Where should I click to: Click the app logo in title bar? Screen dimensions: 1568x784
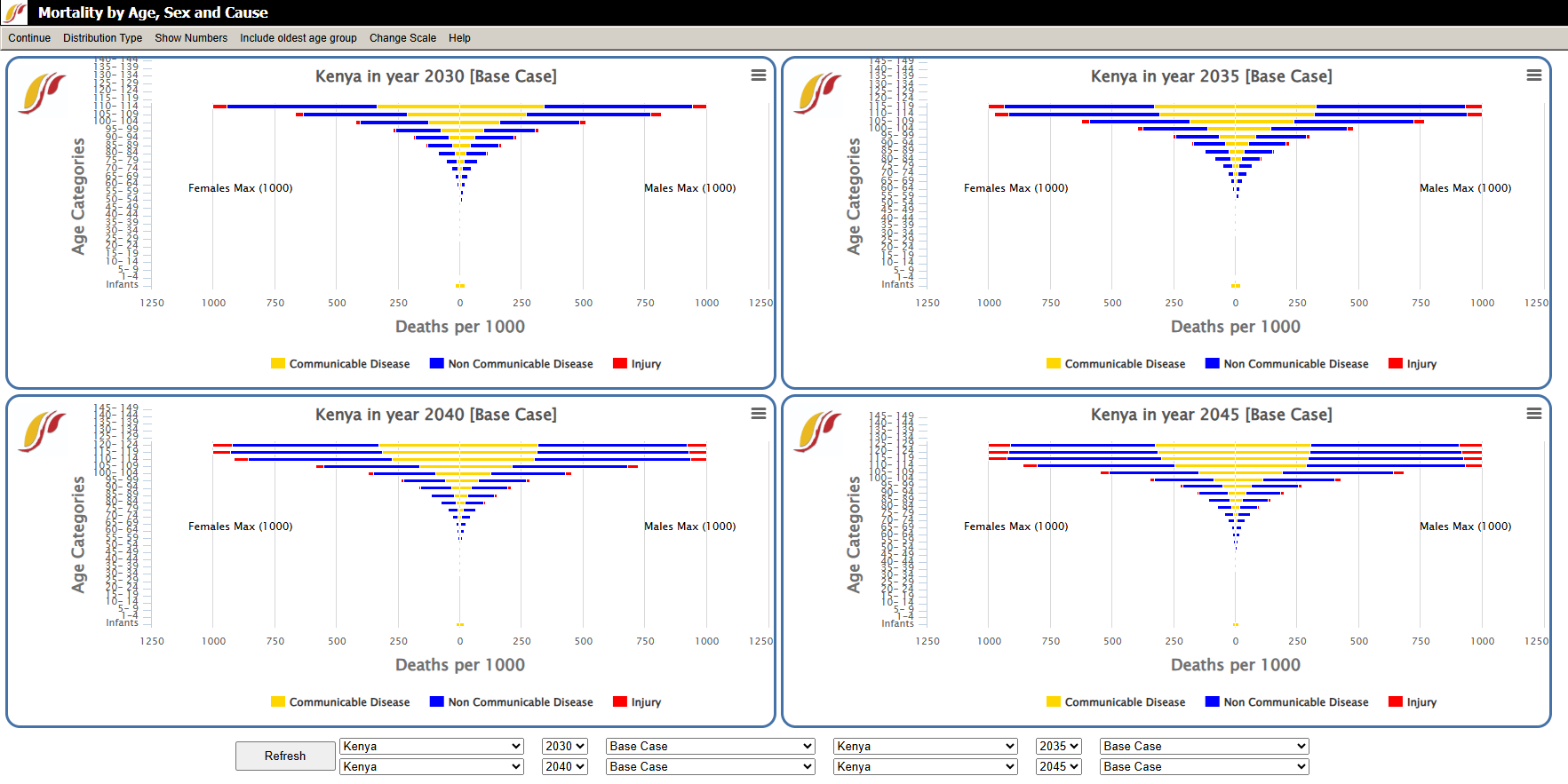[15, 12]
